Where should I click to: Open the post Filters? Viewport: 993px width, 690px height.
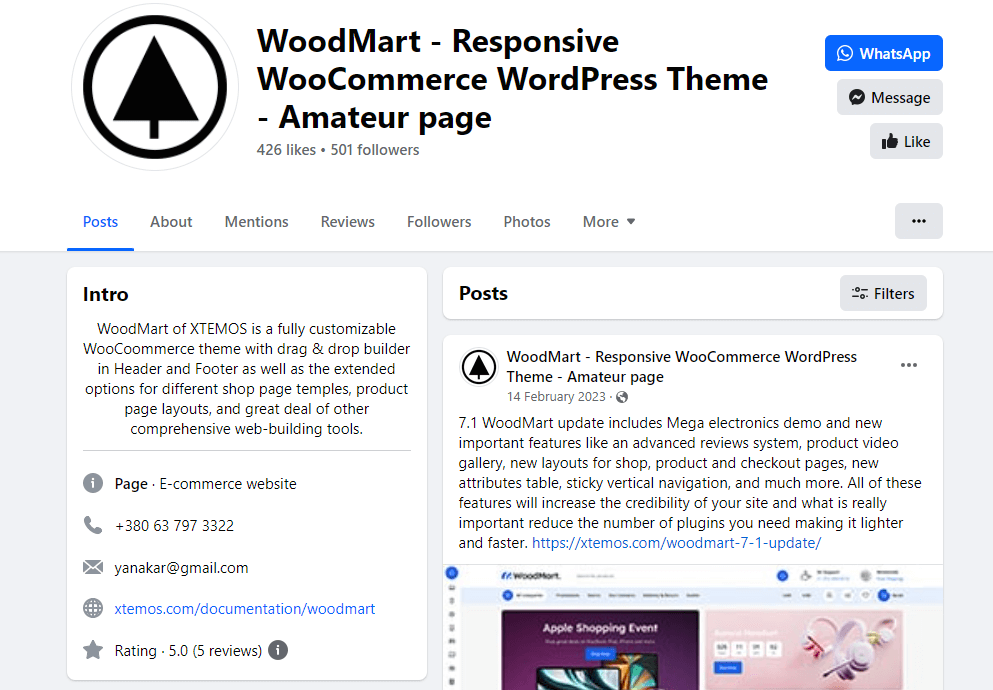[883, 293]
